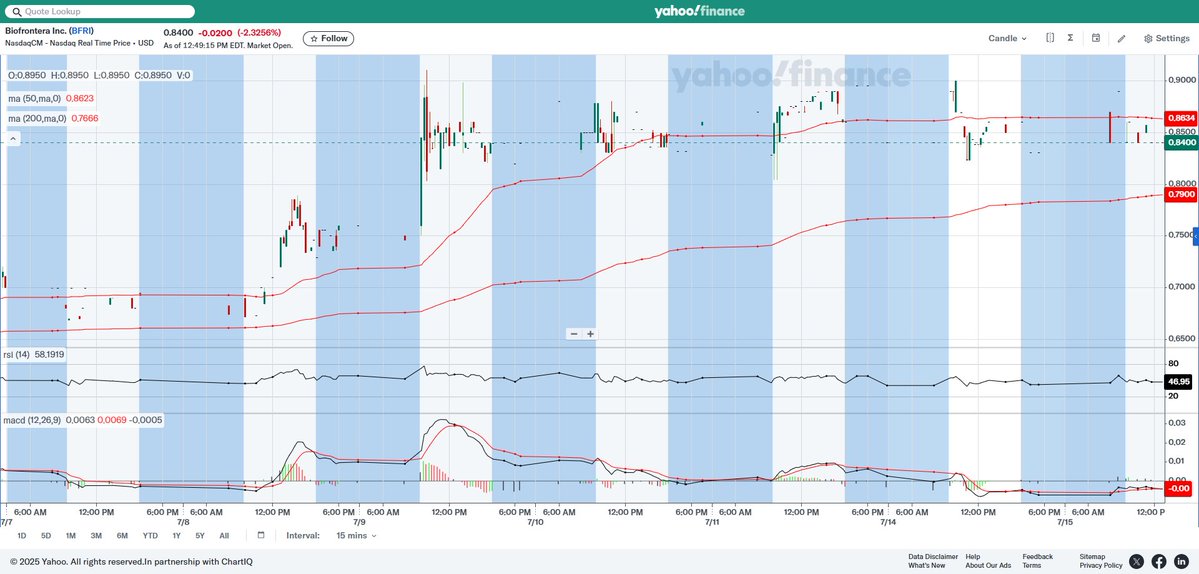
Task: Select the ma (200,ma,0) indicator label
Action: [37, 118]
